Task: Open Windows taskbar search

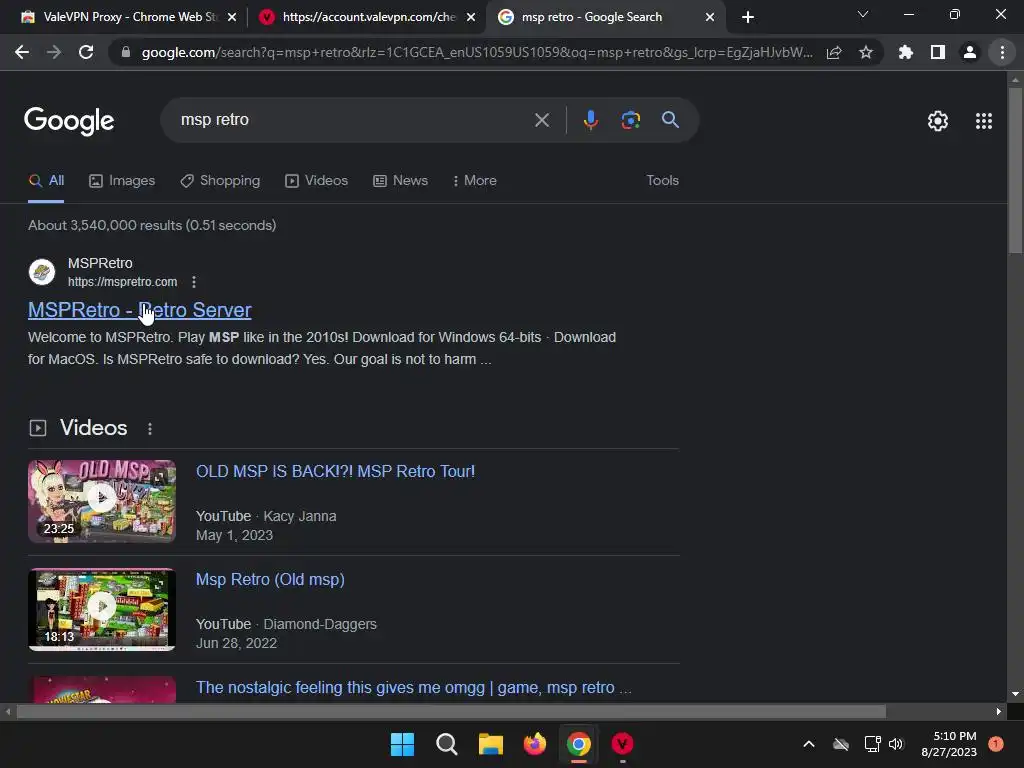Action: point(447,744)
